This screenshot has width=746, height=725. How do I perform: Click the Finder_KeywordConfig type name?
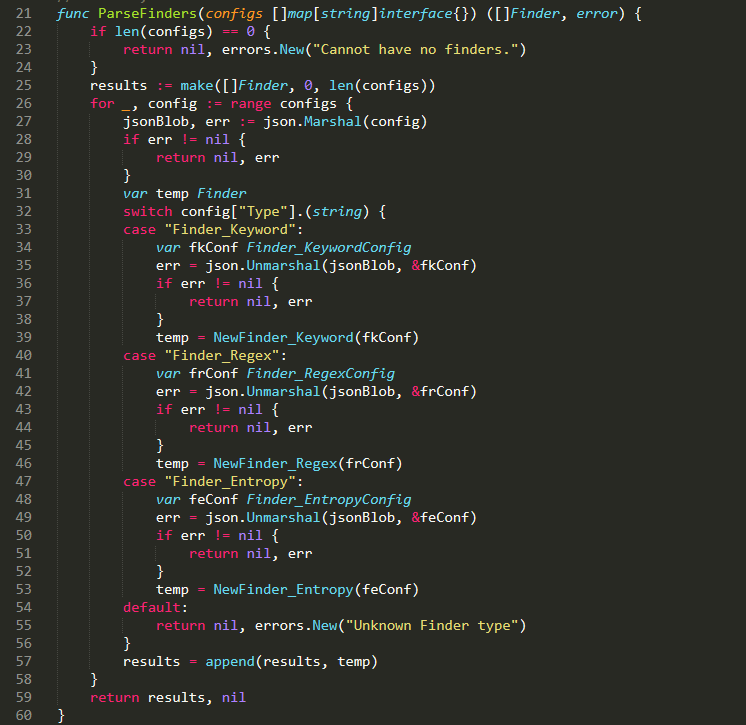(x=329, y=247)
